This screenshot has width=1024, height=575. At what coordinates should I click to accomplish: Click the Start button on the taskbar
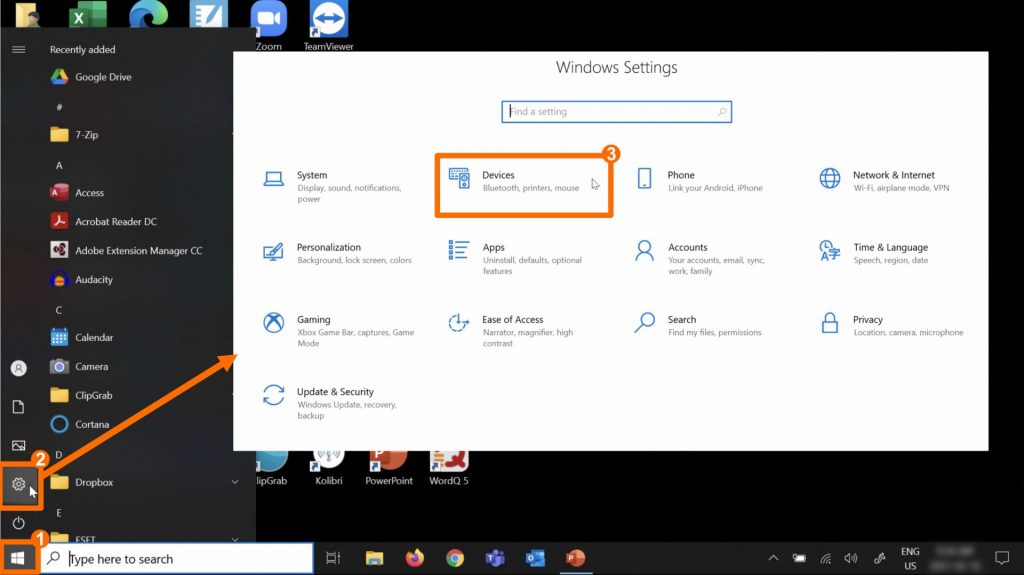coord(18,558)
